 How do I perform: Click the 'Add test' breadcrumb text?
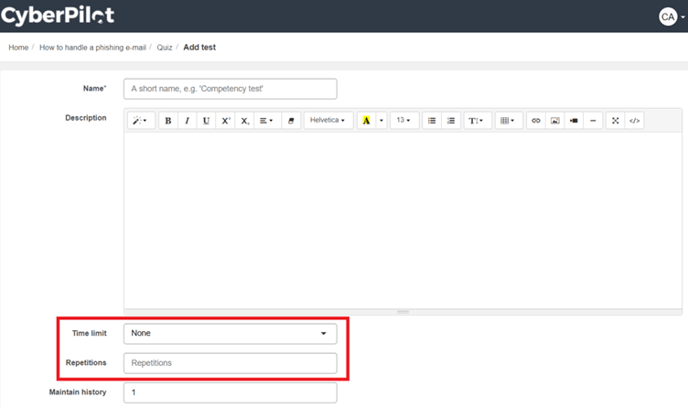coord(200,47)
